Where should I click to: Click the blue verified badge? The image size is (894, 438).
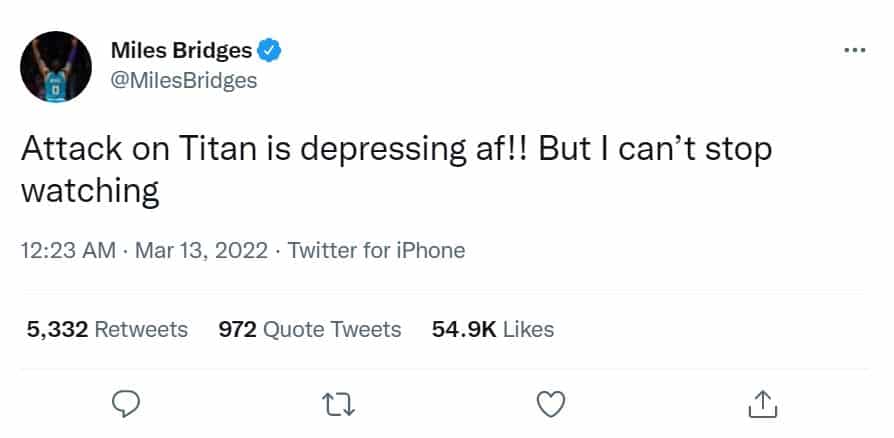269,49
